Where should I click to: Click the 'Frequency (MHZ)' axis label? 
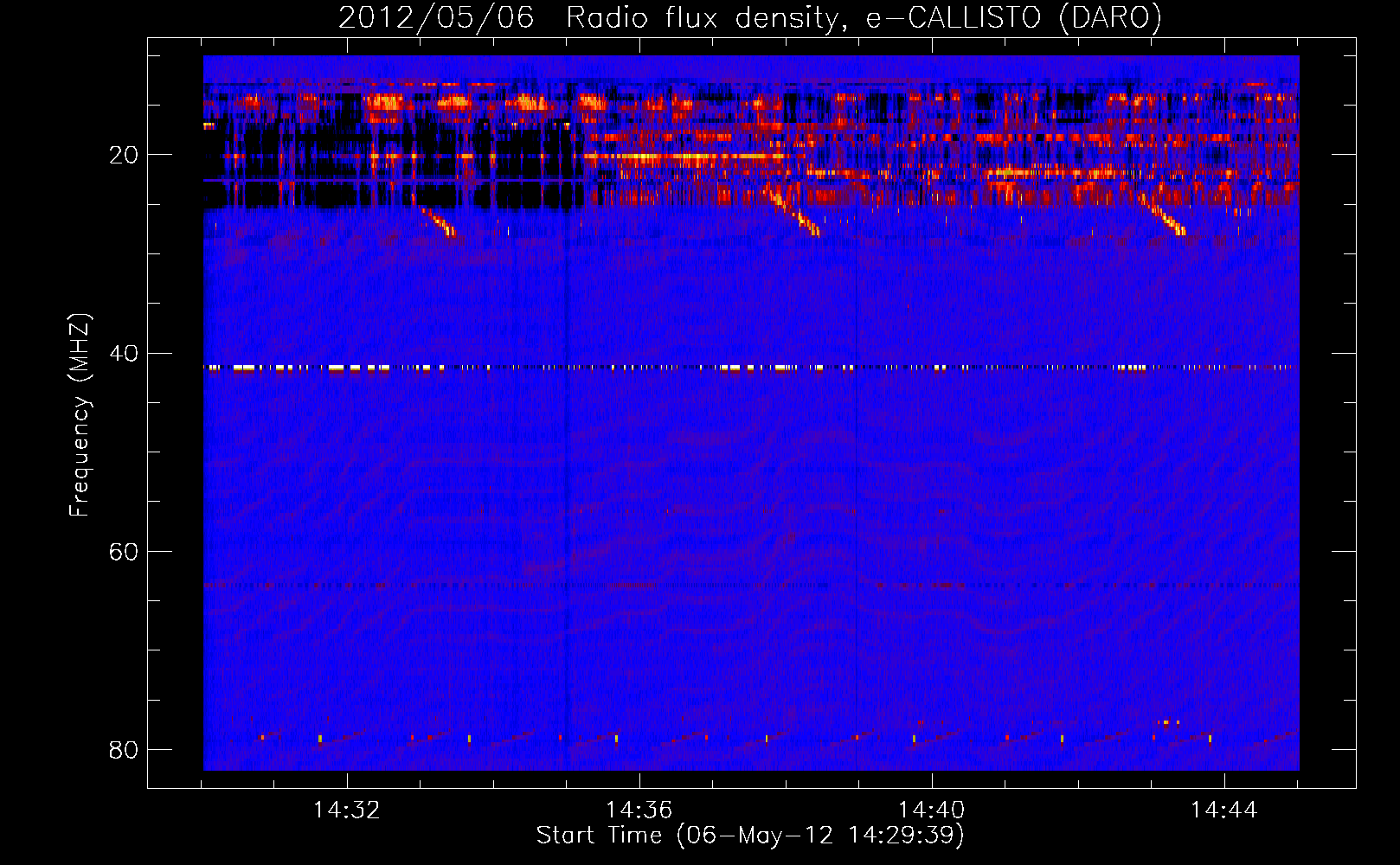[80, 415]
